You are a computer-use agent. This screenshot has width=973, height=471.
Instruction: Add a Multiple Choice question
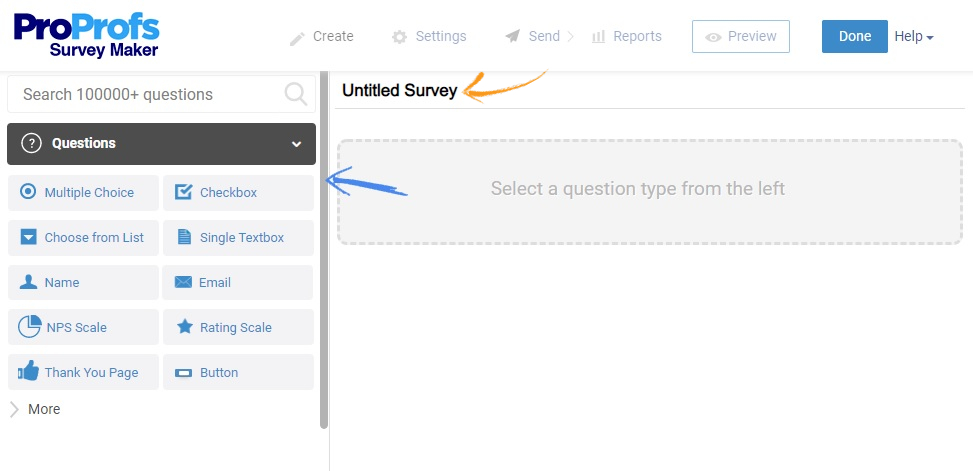point(83,193)
